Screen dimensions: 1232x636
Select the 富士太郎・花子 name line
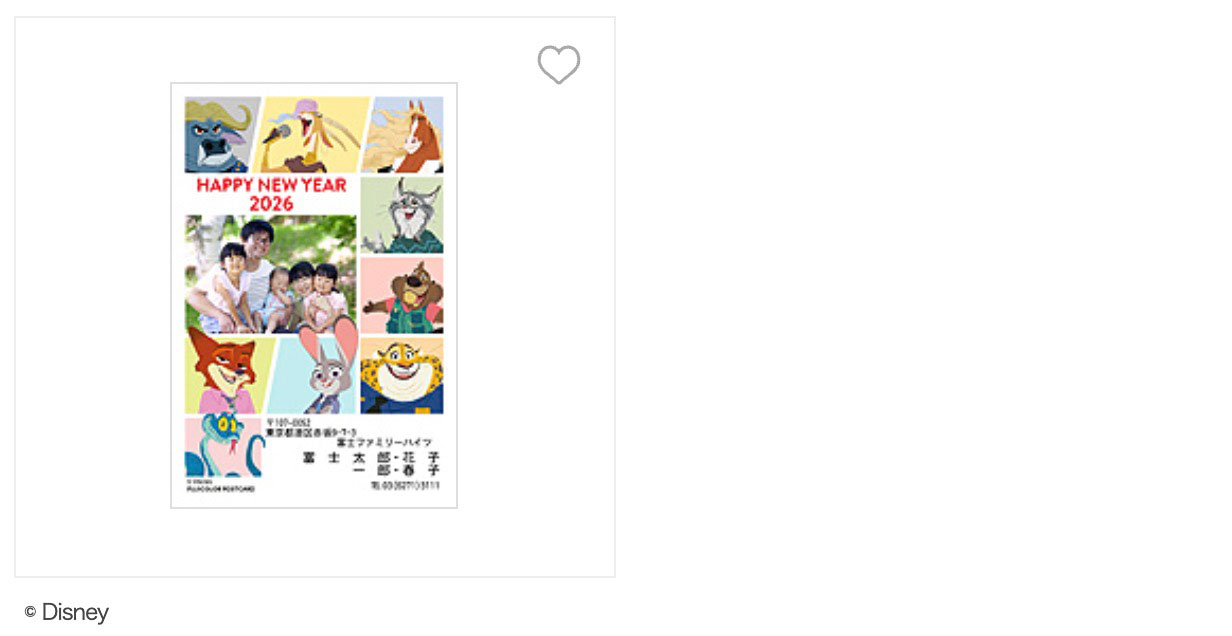point(371,457)
